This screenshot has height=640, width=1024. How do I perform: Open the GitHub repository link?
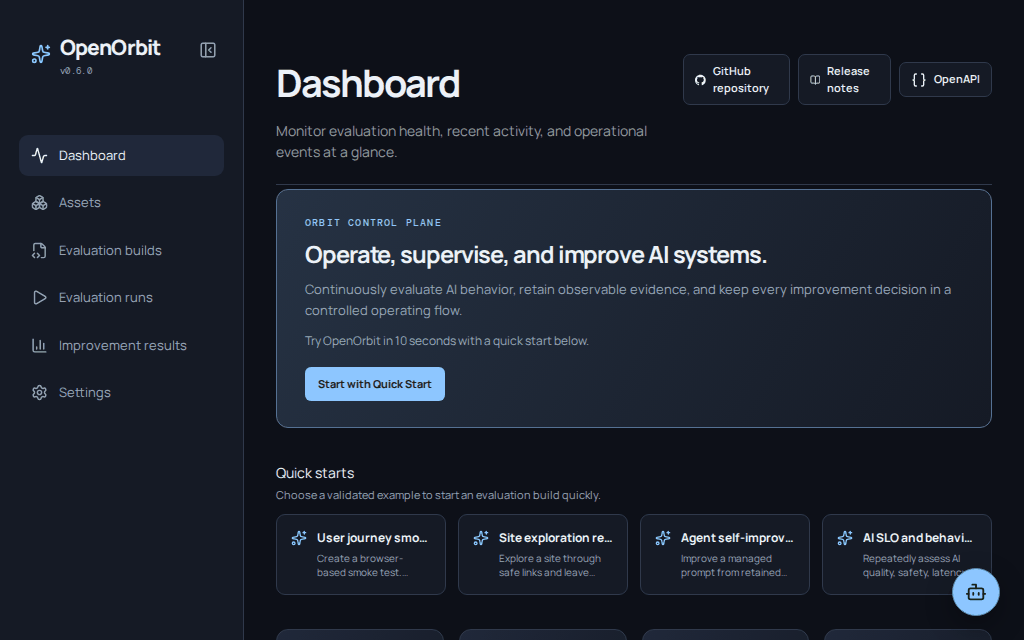[x=736, y=80]
